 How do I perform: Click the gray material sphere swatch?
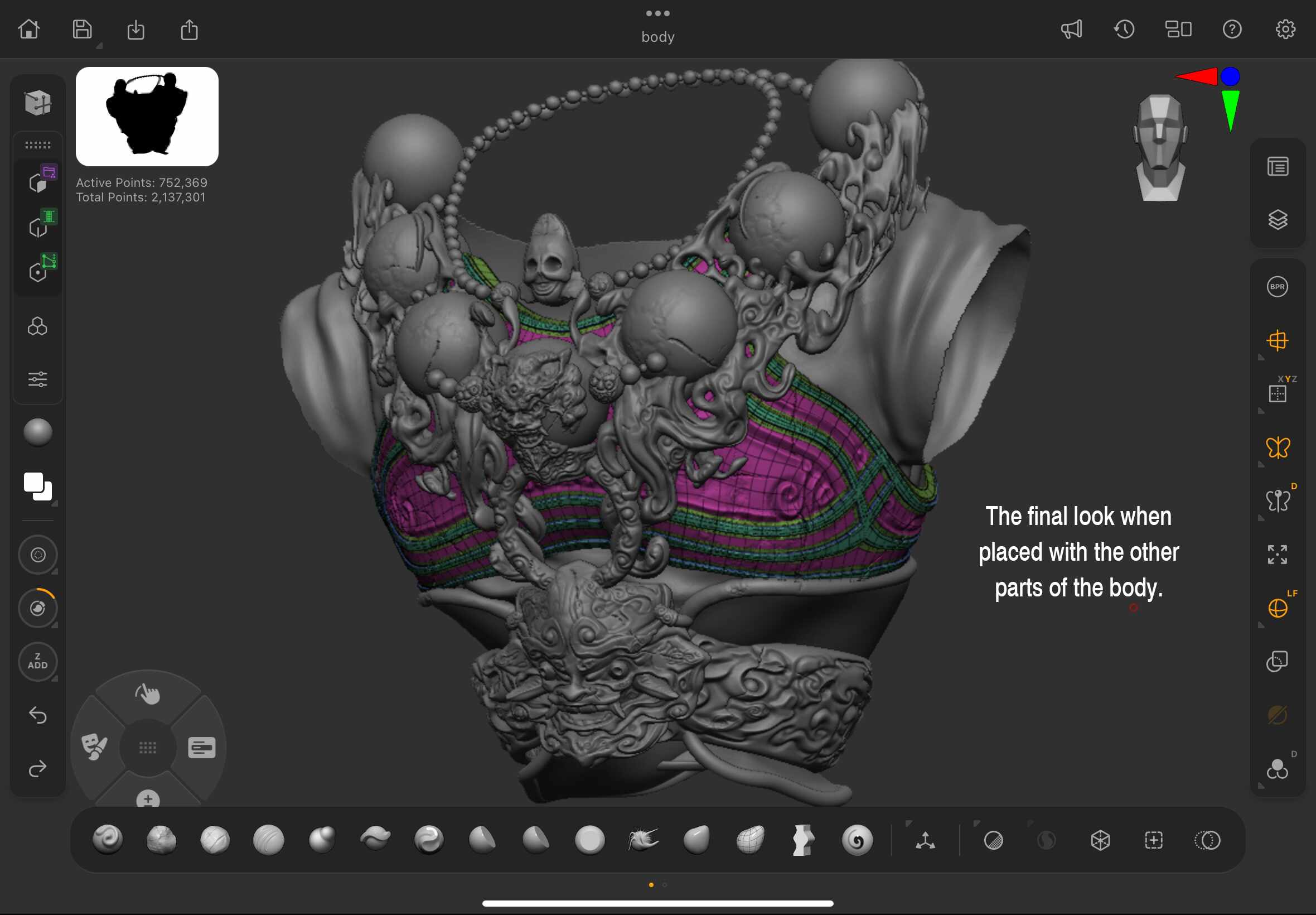coord(38,432)
